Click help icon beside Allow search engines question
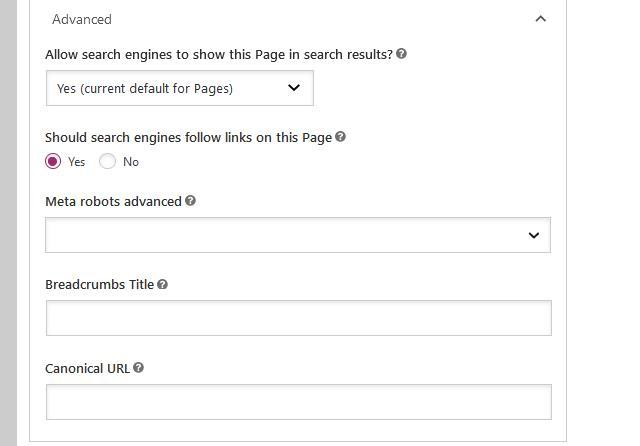Screen dimensions: 640x446 click(x=401, y=54)
